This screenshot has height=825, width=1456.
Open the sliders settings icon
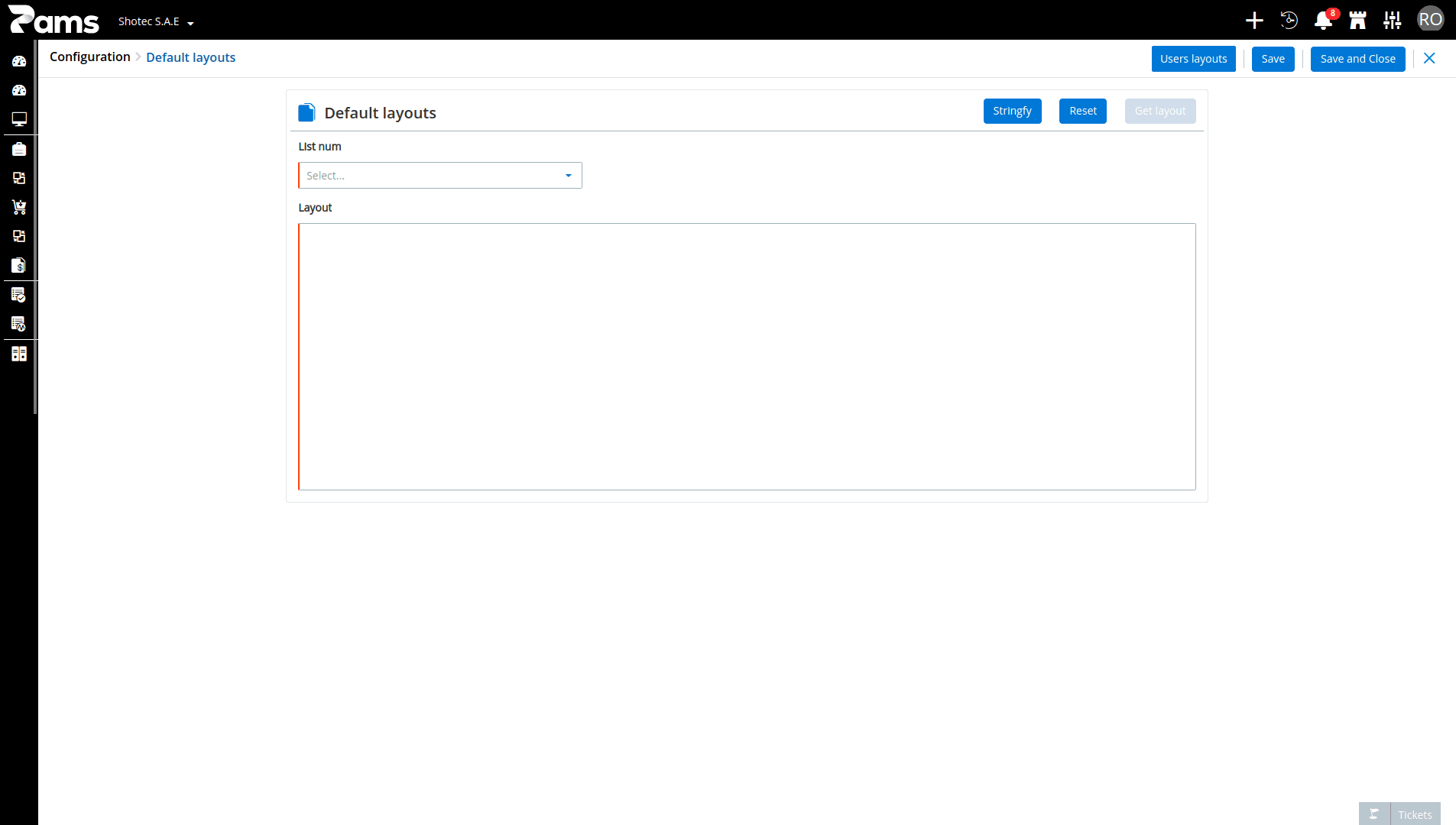[x=1392, y=21]
